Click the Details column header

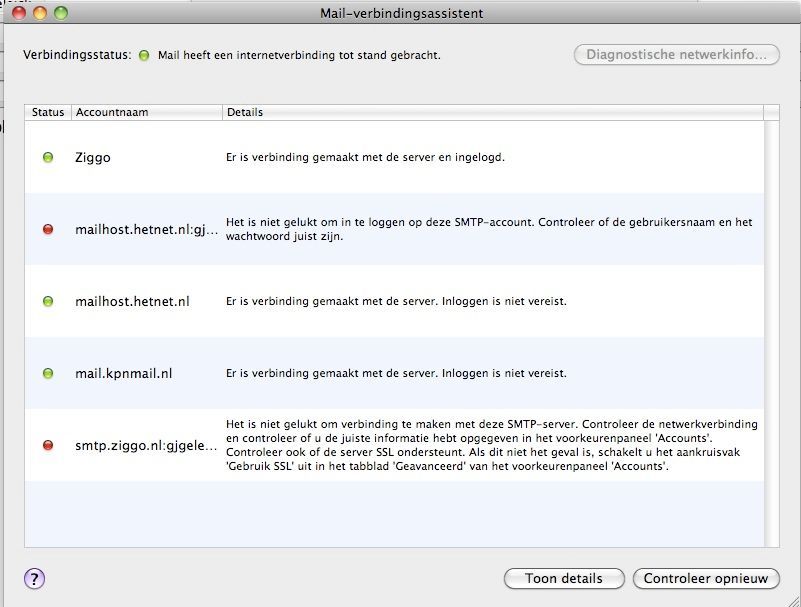[492, 112]
